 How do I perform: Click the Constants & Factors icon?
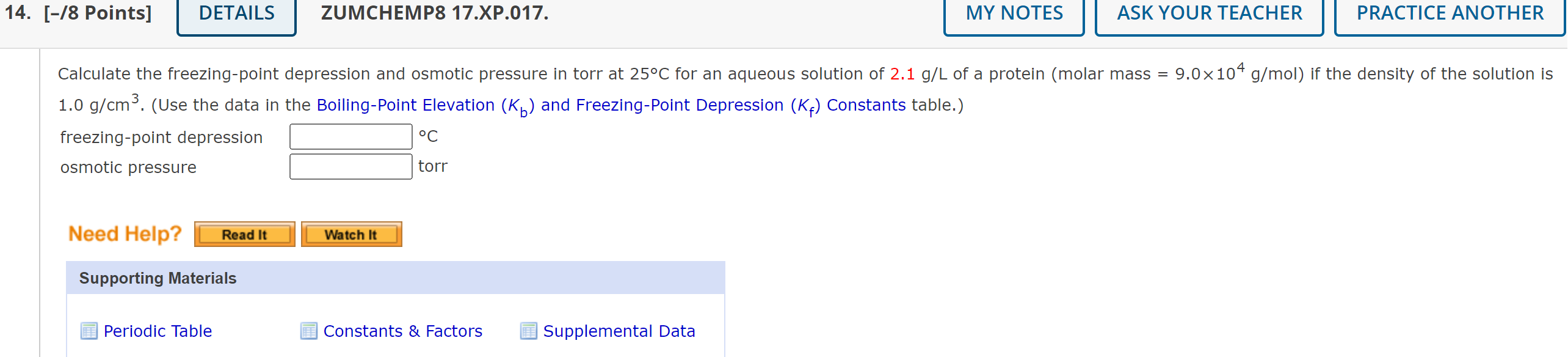pos(310,331)
